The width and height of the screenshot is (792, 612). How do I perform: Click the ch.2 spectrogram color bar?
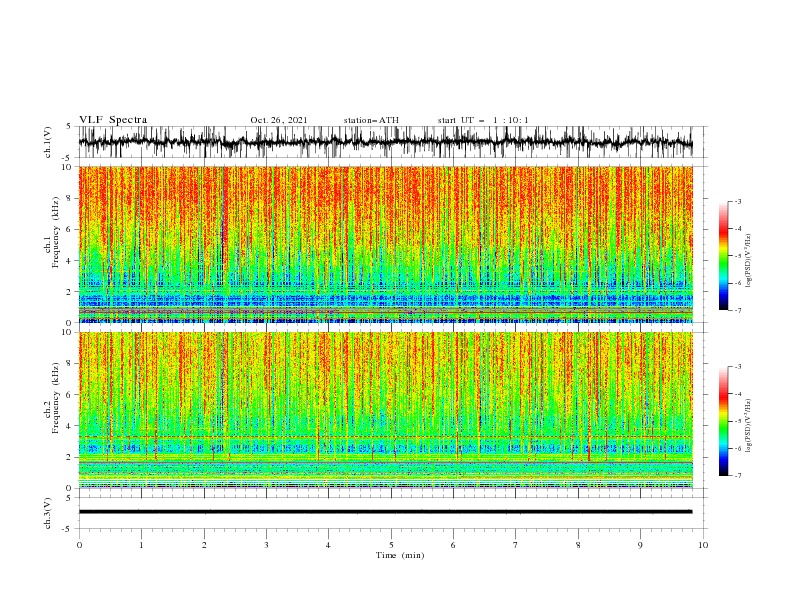[x=723, y=421]
